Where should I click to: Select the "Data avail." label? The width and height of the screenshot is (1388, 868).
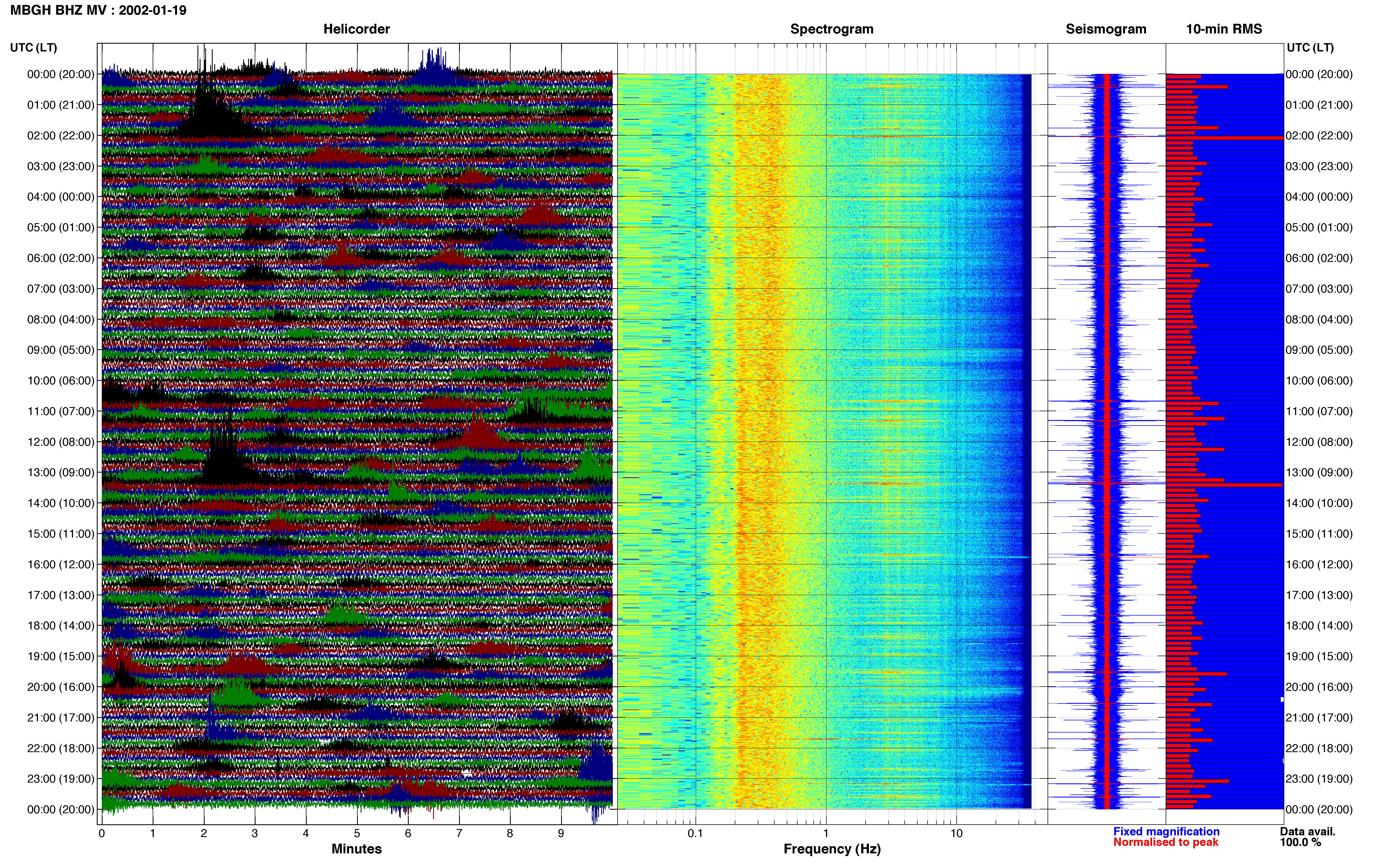pyautogui.click(x=1308, y=831)
